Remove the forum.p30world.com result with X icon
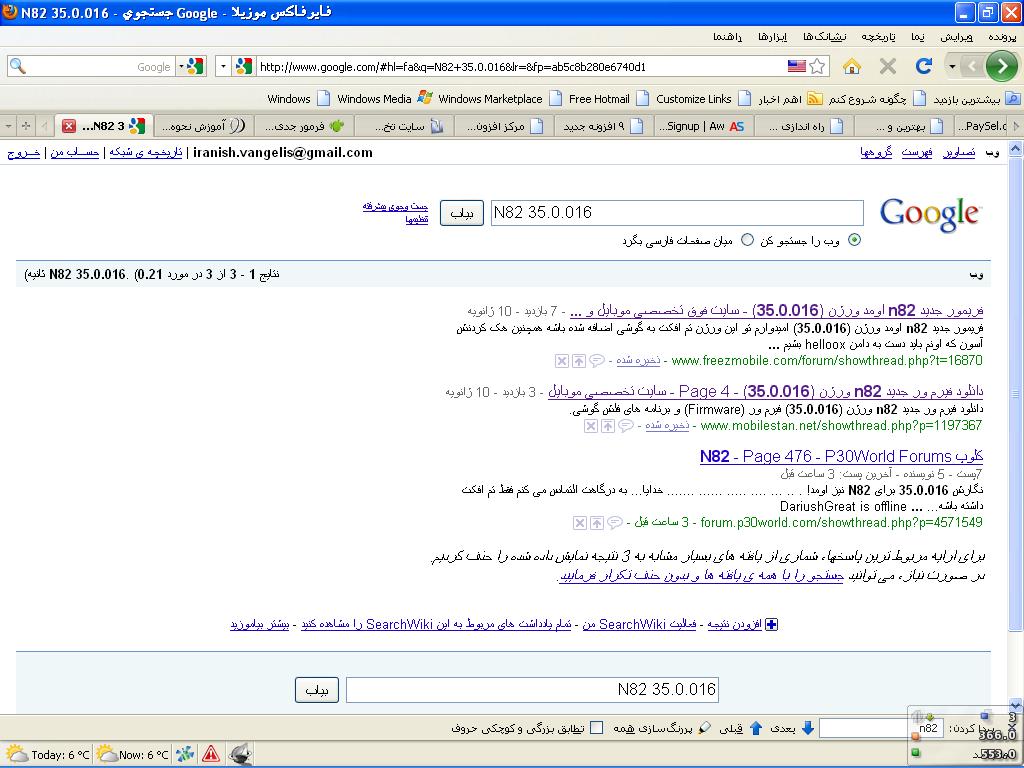 pyautogui.click(x=579, y=522)
